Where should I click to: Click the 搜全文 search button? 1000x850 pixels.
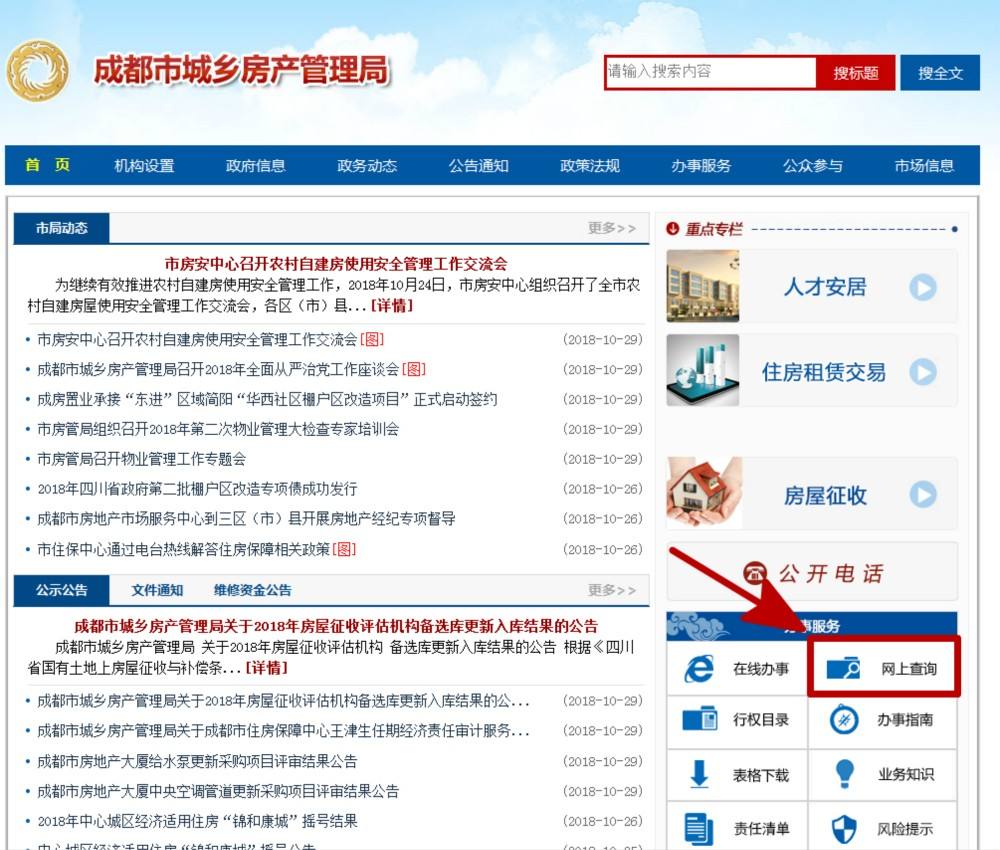point(940,73)
